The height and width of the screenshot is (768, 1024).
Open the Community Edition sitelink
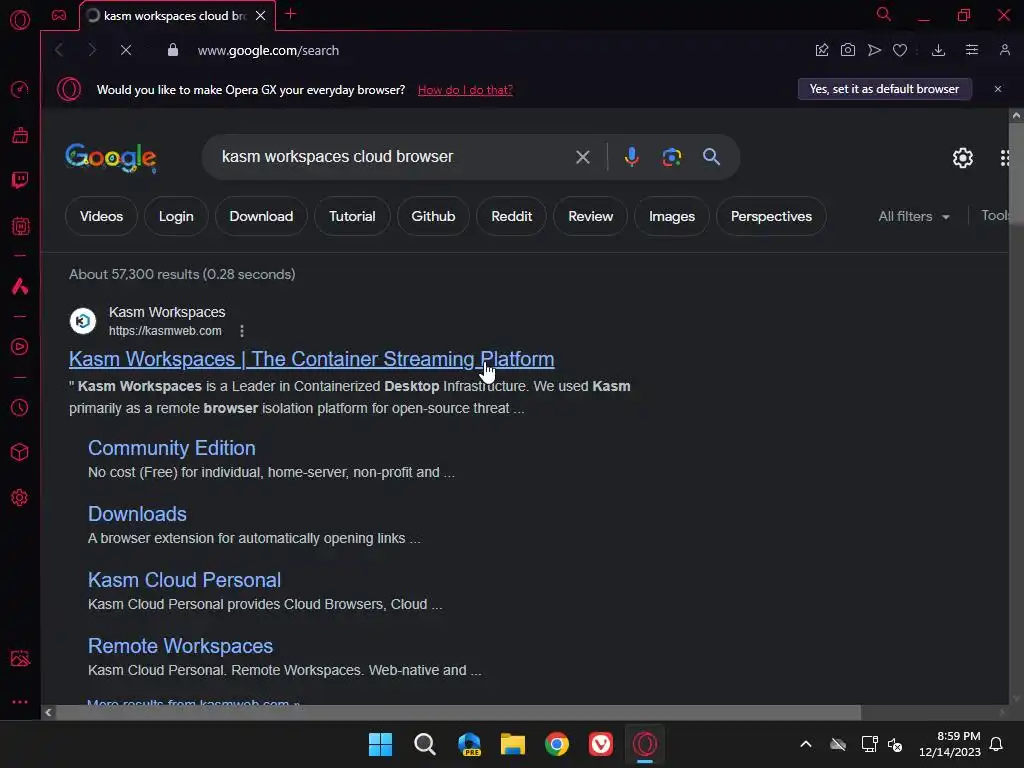point(172,448)
